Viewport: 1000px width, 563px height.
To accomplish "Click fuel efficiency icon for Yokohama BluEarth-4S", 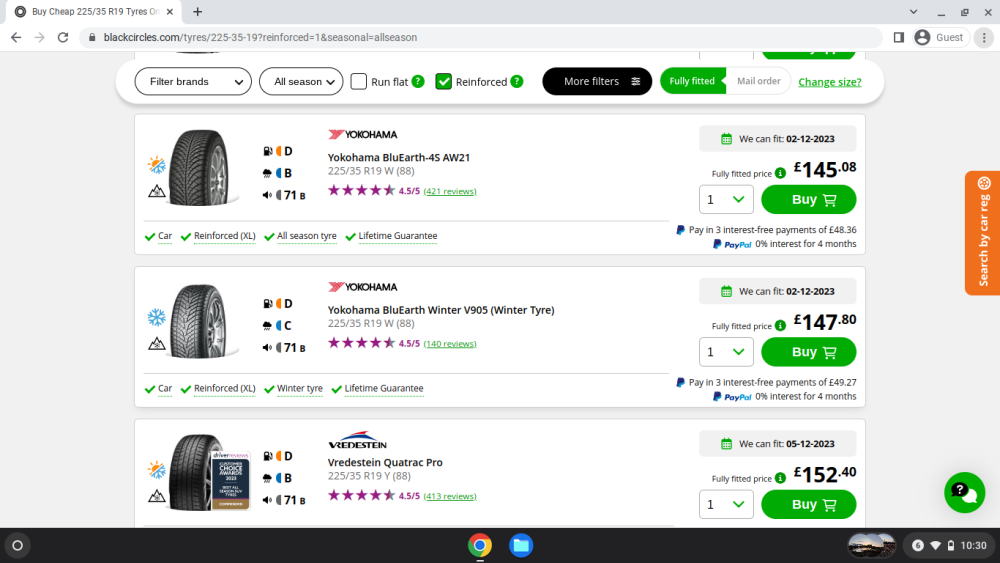I will point(268,151).
